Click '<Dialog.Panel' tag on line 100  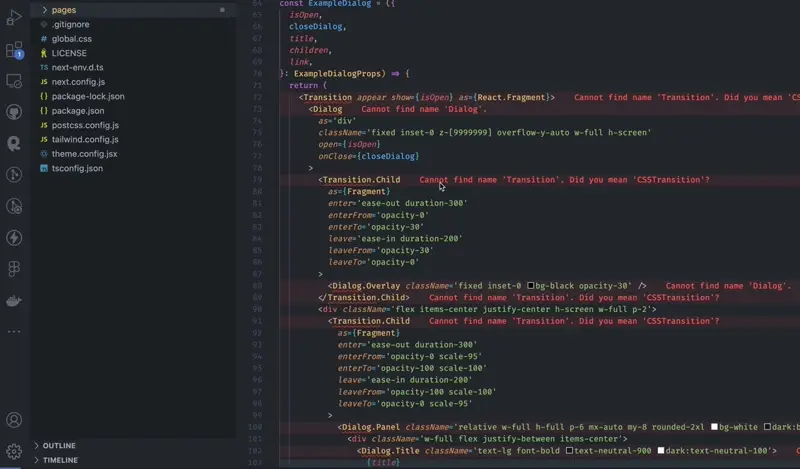click(369, 427)
